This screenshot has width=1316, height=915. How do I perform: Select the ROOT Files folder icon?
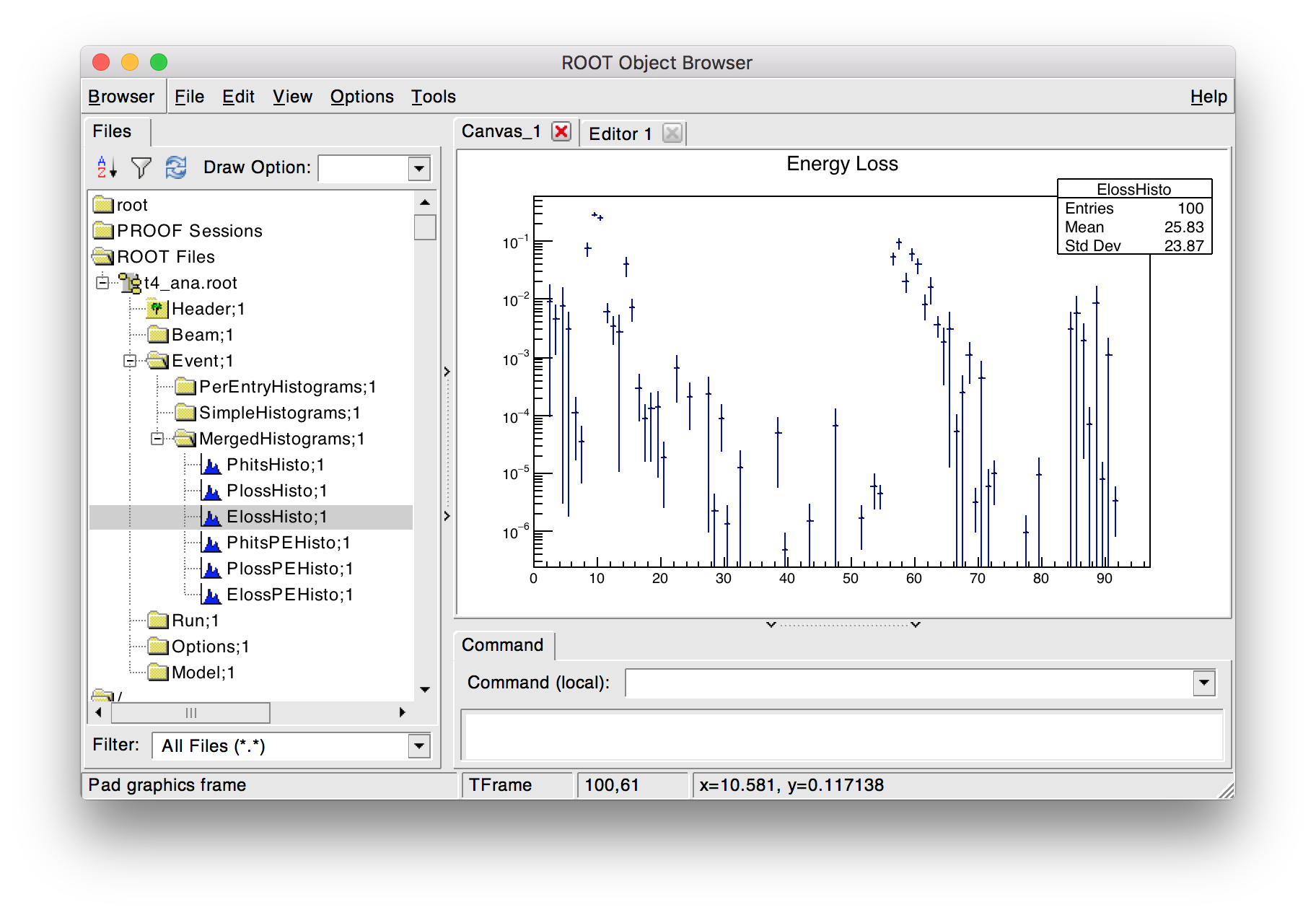103,257
